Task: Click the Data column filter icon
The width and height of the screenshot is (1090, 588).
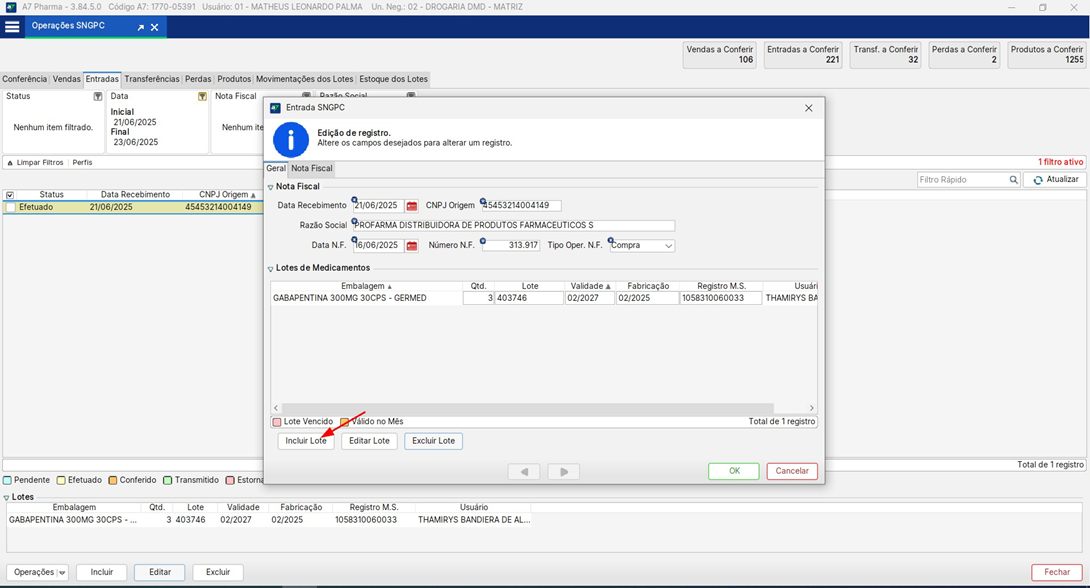Action: [202, 97]
